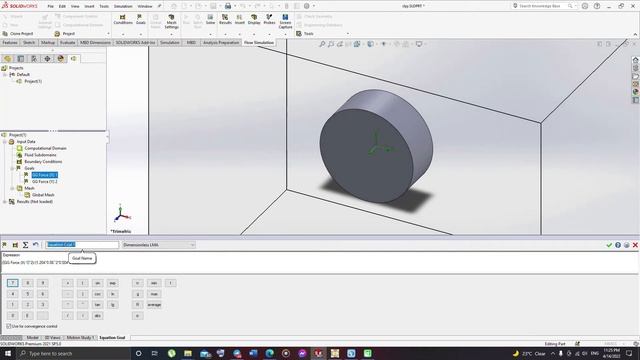Screen dimensions: 640x360
Task: Open the Window menu
Action: click(x=144, y=6)
